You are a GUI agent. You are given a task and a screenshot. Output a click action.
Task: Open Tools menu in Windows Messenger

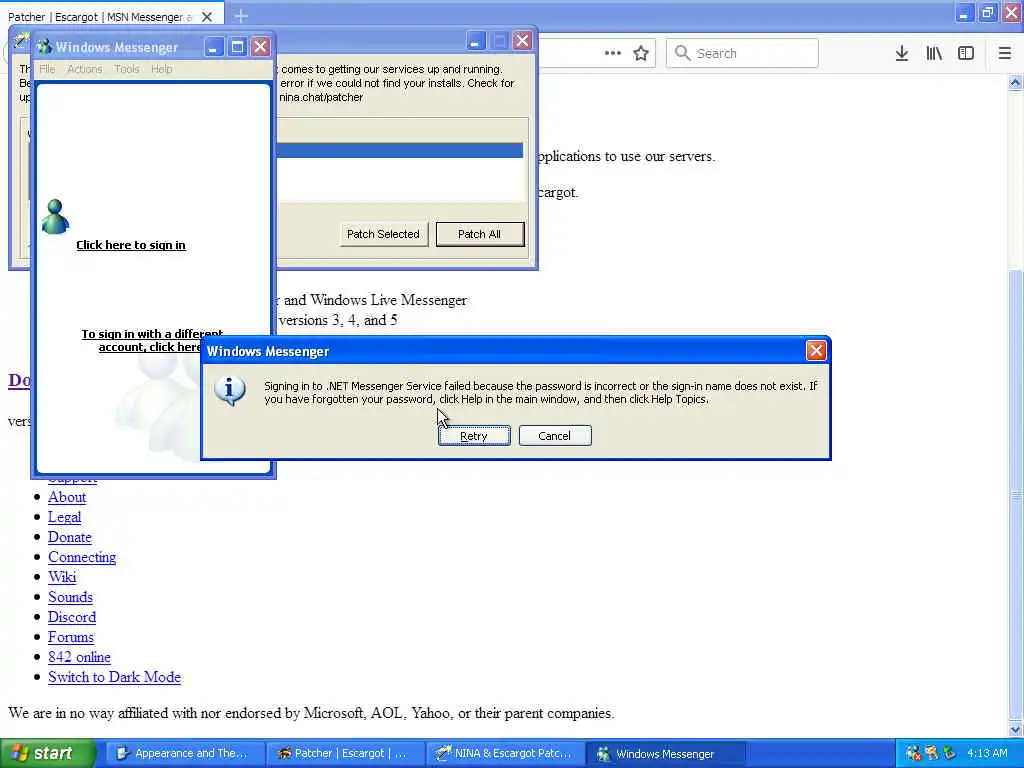pyautogui.click(x=127, y=69)
